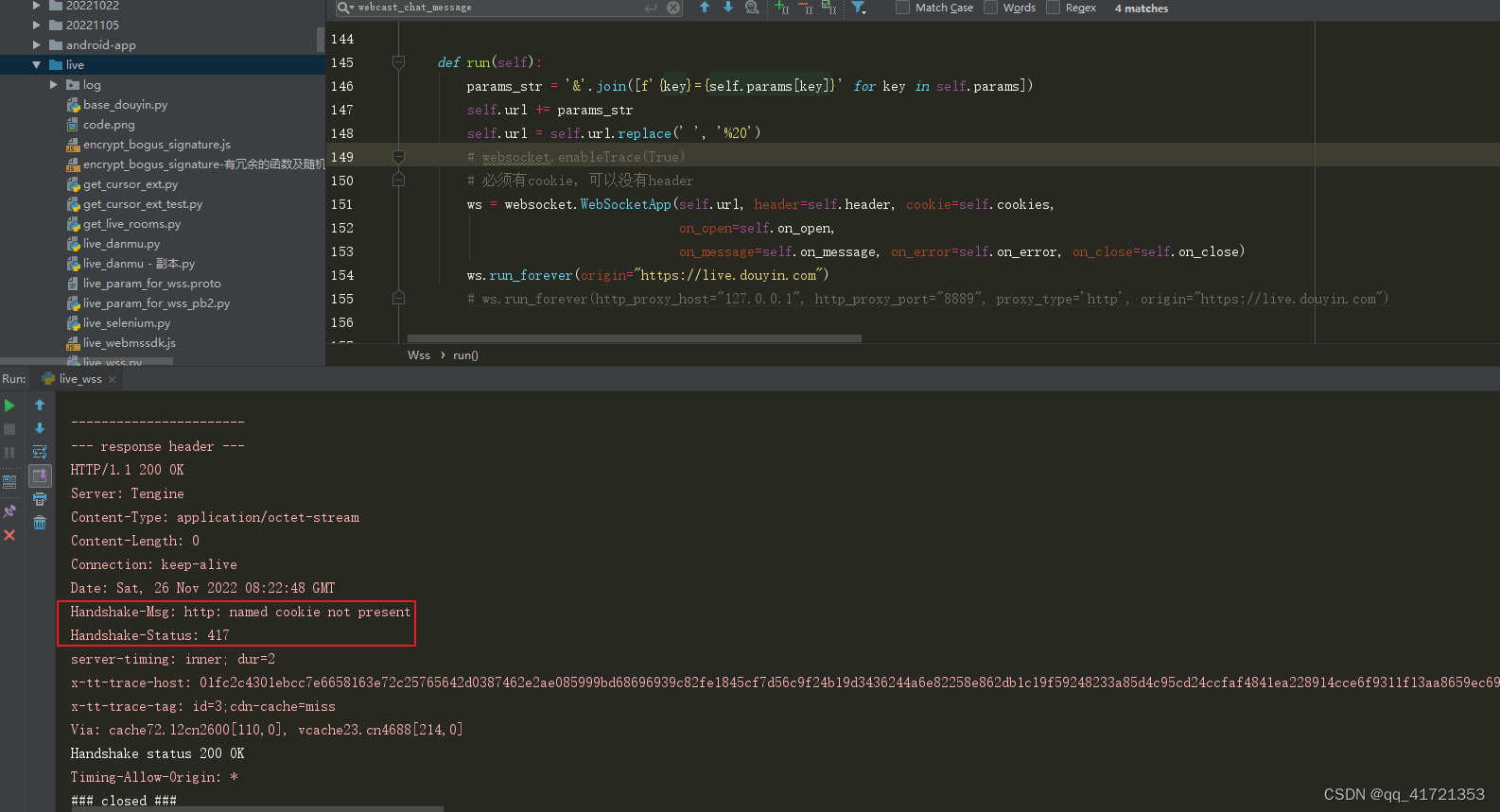
Task: Fold the run method at line 145
Action: click(398, 62)
